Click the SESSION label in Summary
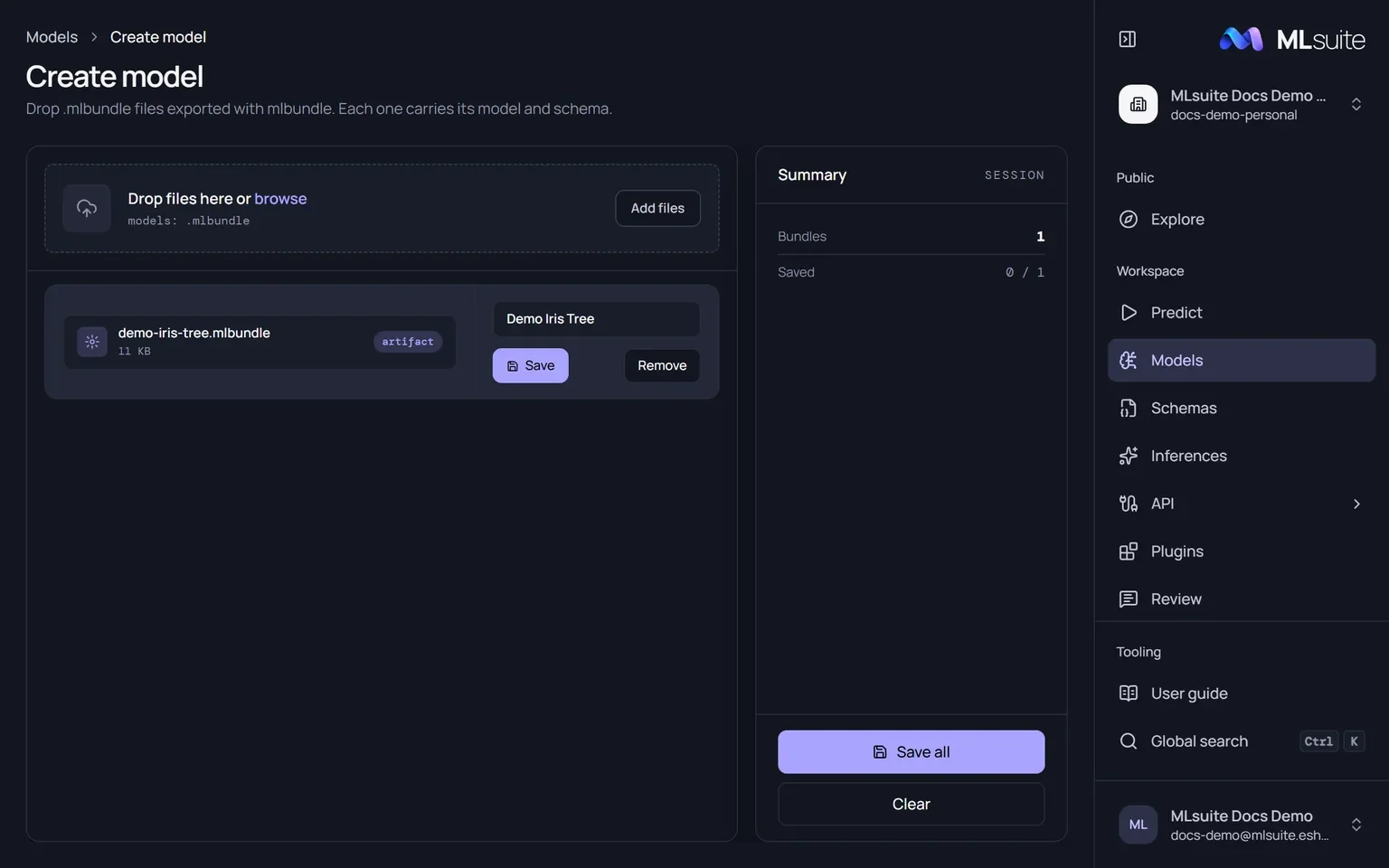This screenshot has height=868, width=1389. (1015, 175)
